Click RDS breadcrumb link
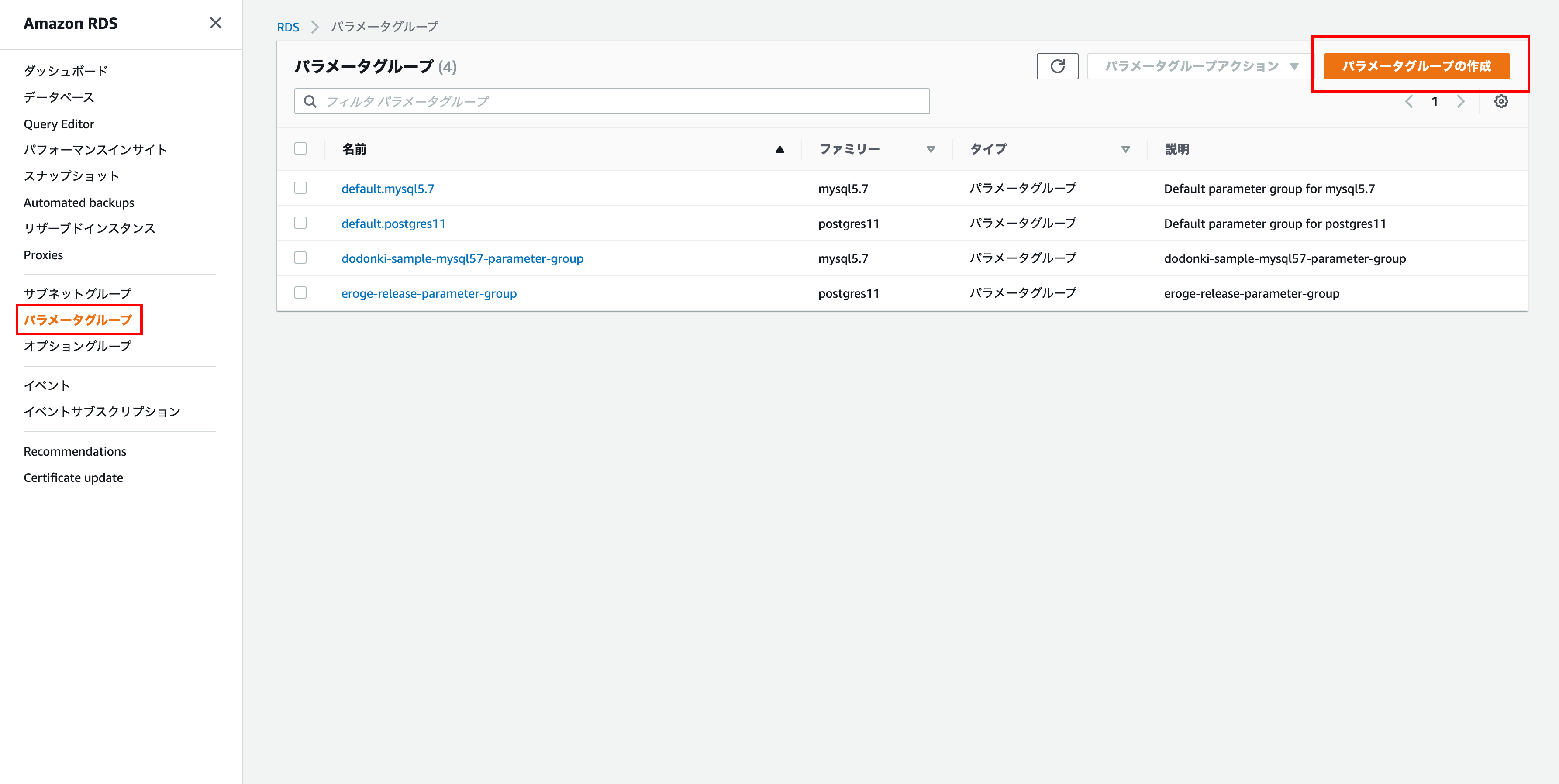Image resolution: width=1559 pixels, height=784 pixels. pos(288,27)
